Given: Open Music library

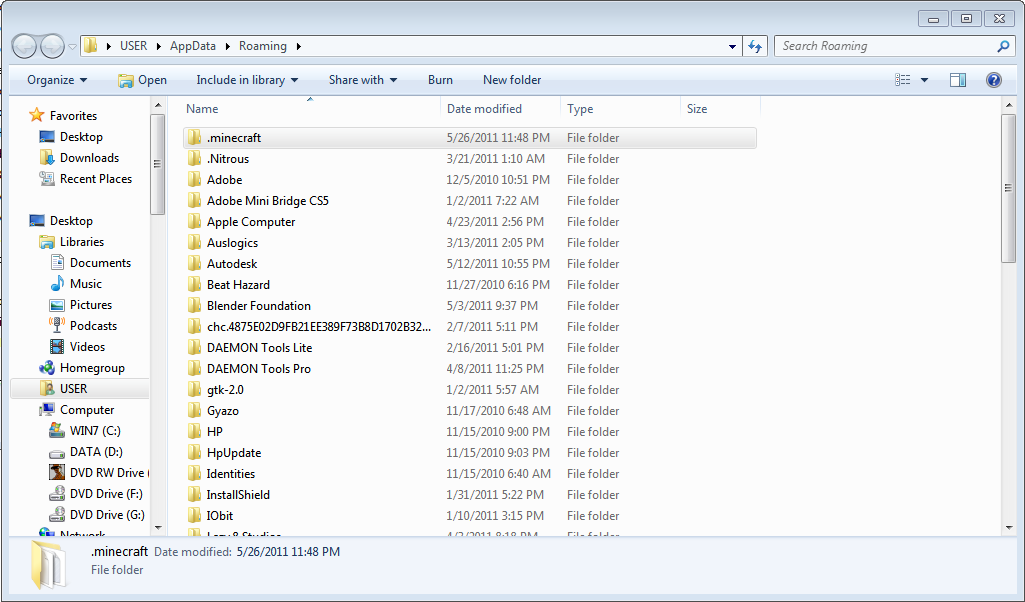Looking at the screenshot, I should (x=76, y=284).
